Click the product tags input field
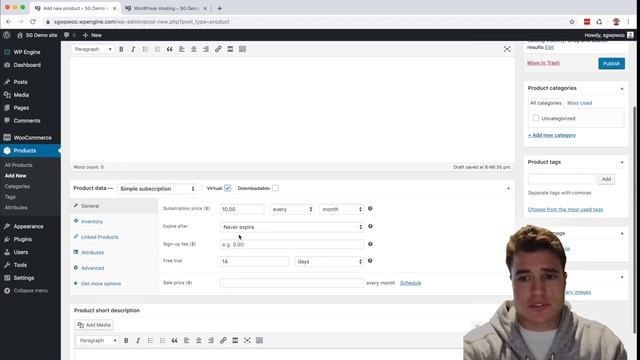This screenshot has height=360, width=640. pos(562,179)
